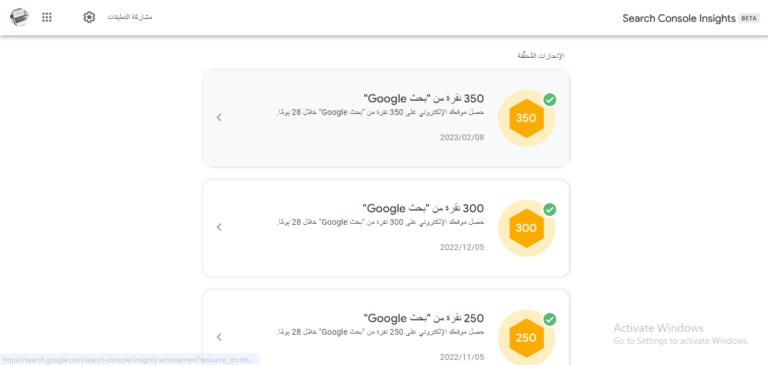Viewport: 768px width, 365px height.
Task: Click the green checkmark on 350 badge
Action: [x=550, y=100]
